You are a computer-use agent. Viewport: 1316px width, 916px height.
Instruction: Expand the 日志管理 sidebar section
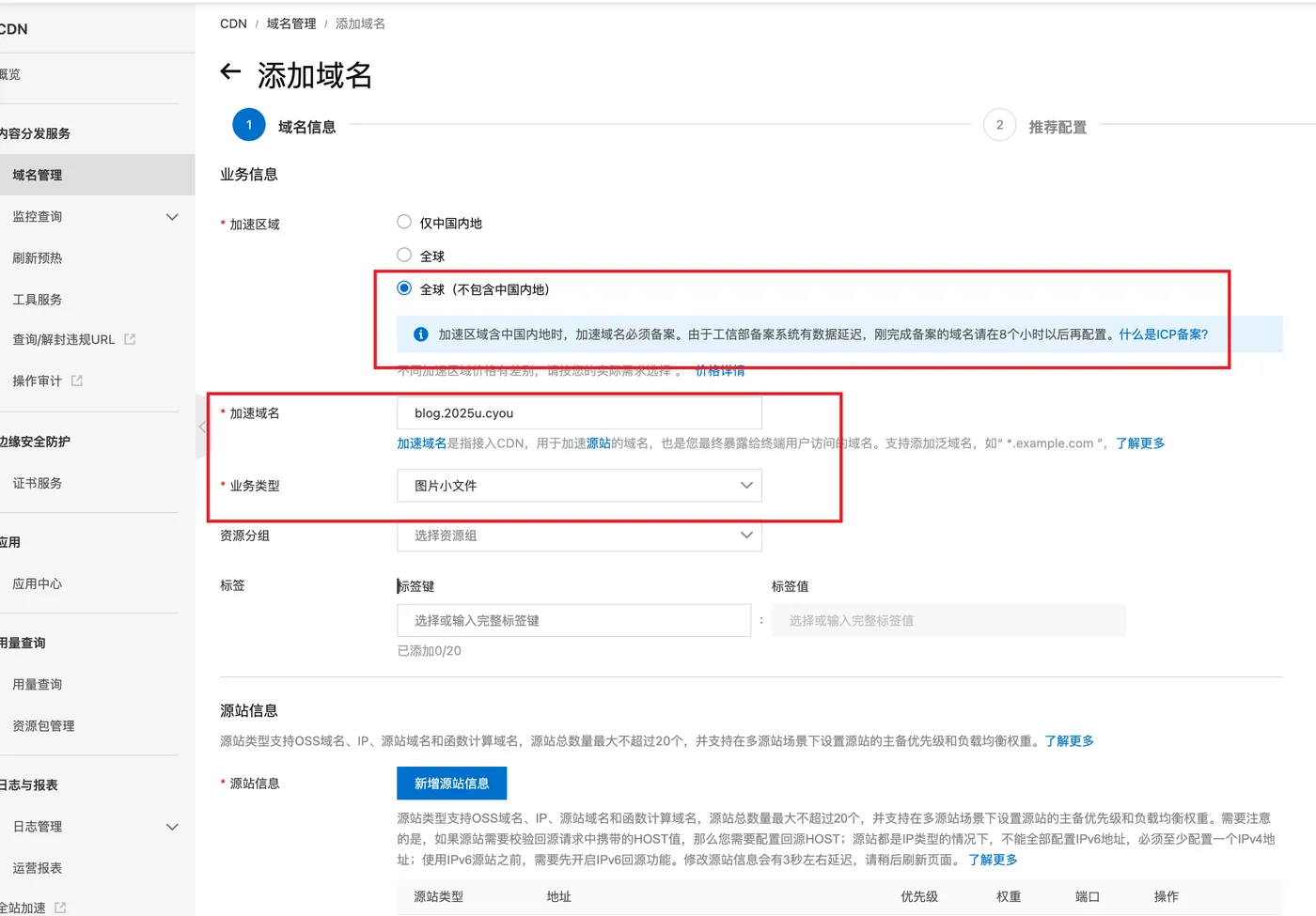[172, 827]
